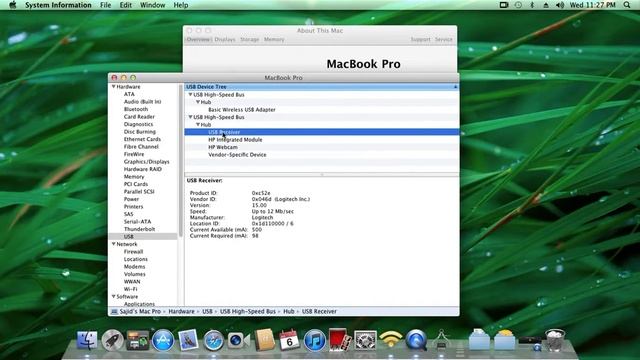The height and width of the screenshot is (360, 640).
Task: Open the File menu
Action: [x=105, y=5]
